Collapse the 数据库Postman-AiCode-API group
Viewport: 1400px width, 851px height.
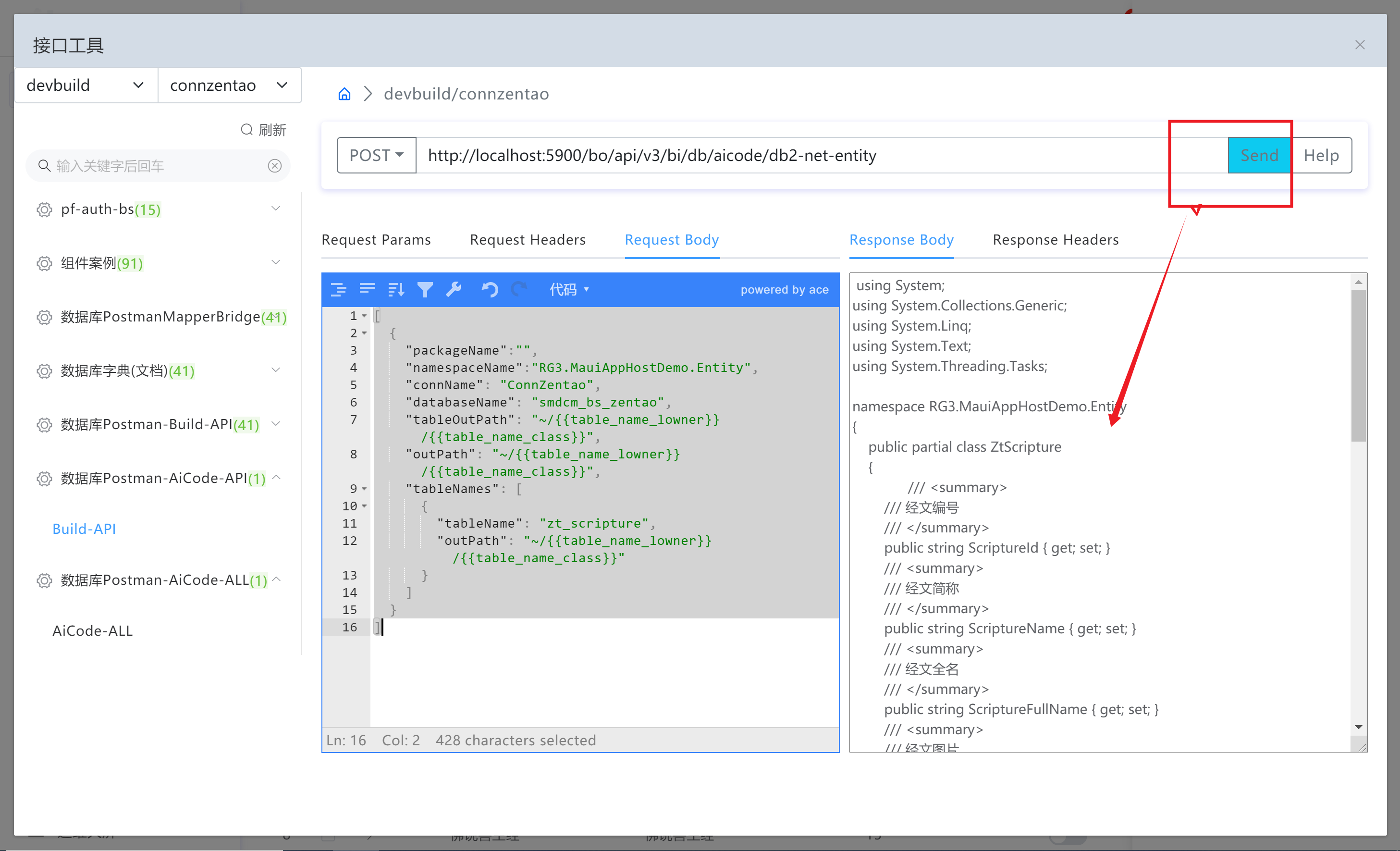point(277,477)
